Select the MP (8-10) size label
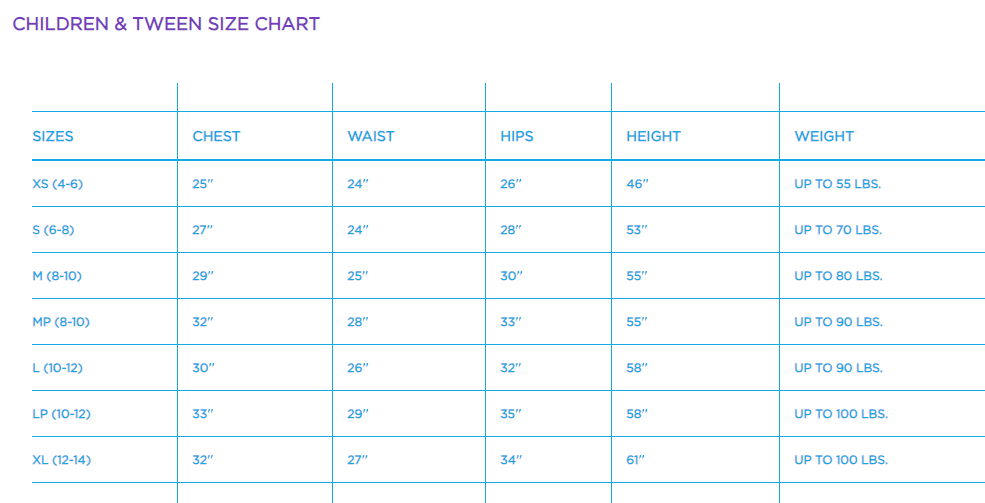 point(60,322)
